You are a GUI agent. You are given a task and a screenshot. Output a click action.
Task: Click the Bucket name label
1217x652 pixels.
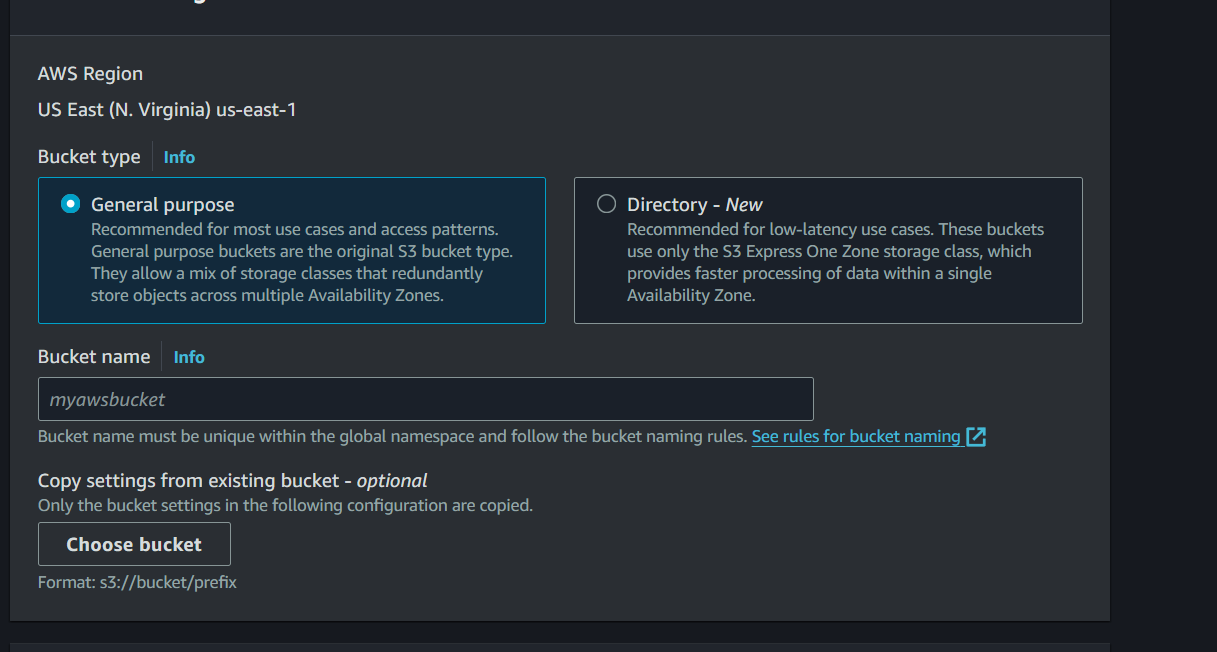click(94, 357)
